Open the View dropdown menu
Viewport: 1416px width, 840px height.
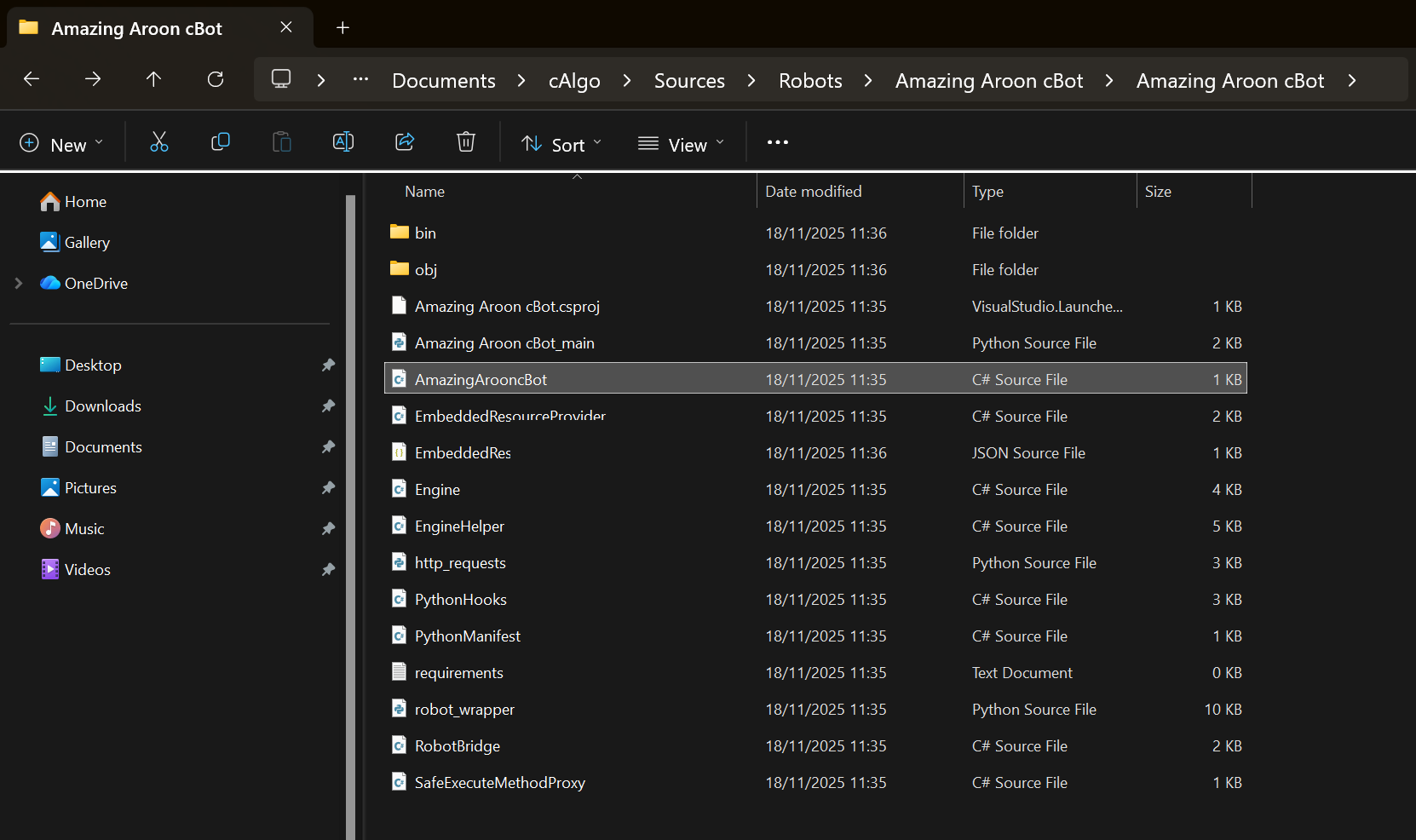click(682, 145)
